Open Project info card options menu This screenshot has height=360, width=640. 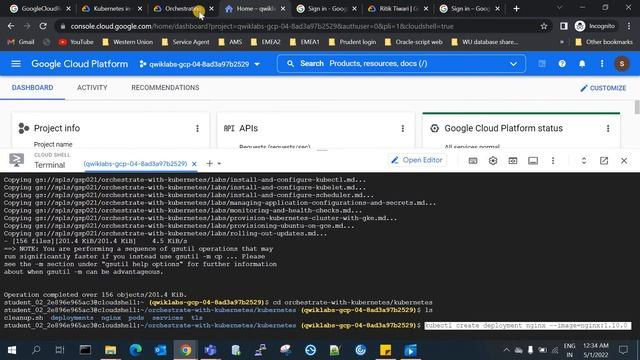coord(197,129)
